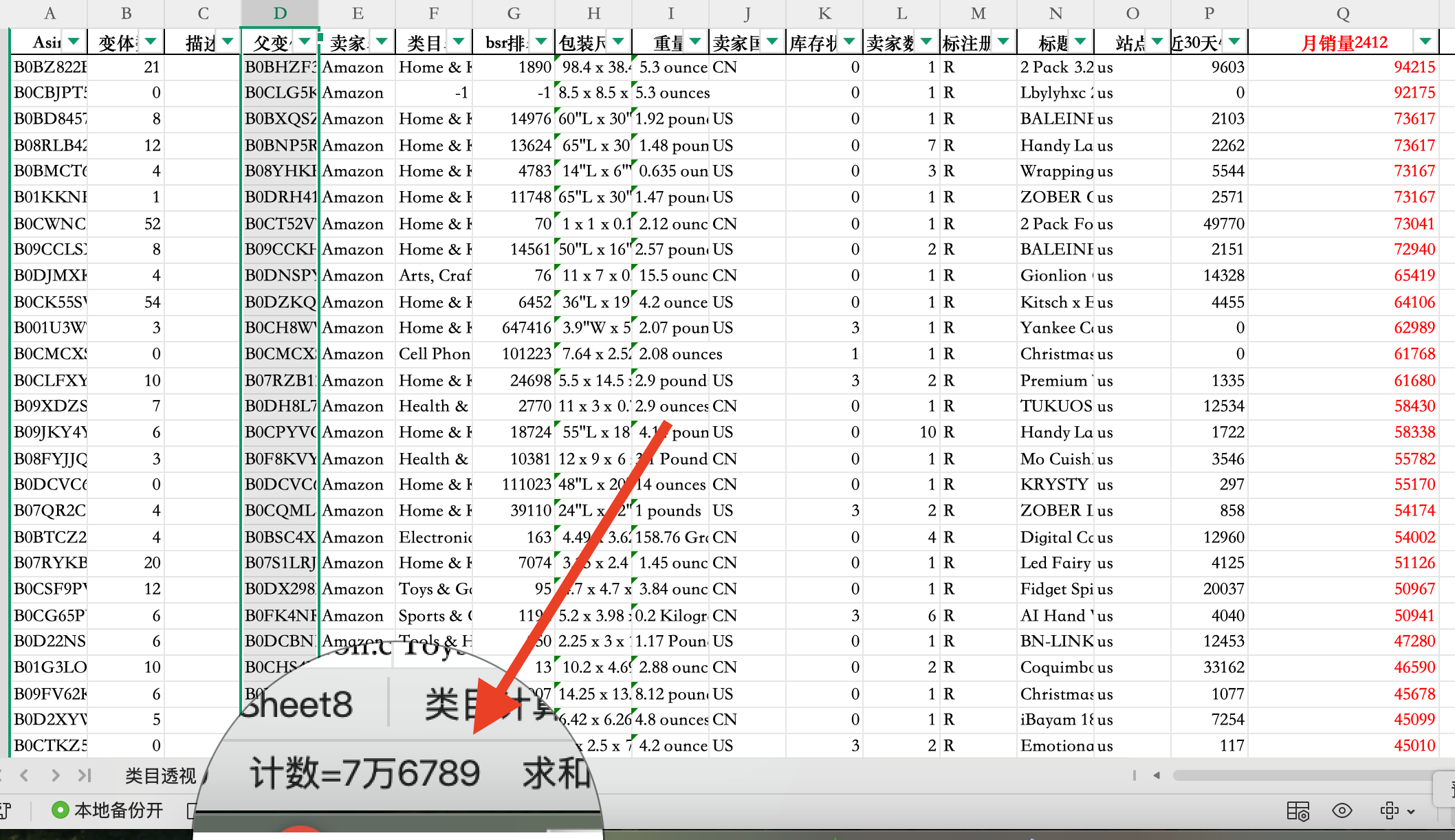Select column Q header
The height and width of the screenshot is (840, 1455).
pyautogui.click(x=1343, y=13)
